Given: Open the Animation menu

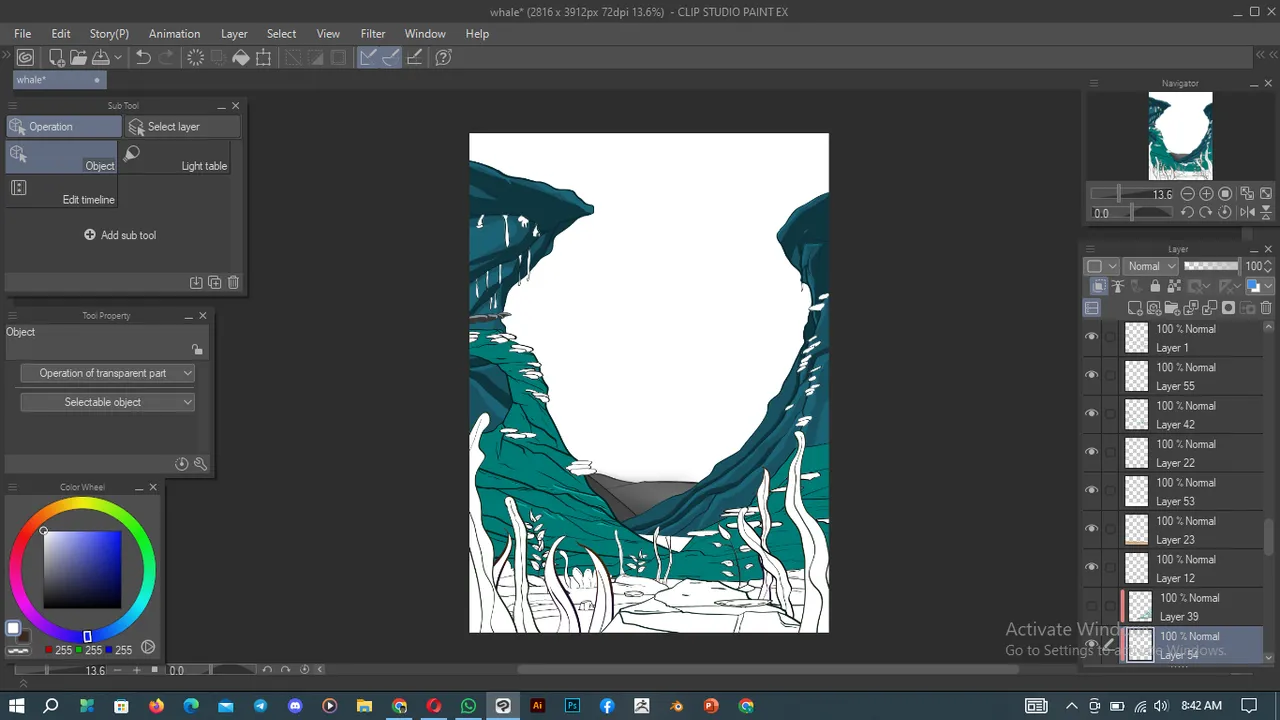Looking at the screenshot, I should point(174,33).
